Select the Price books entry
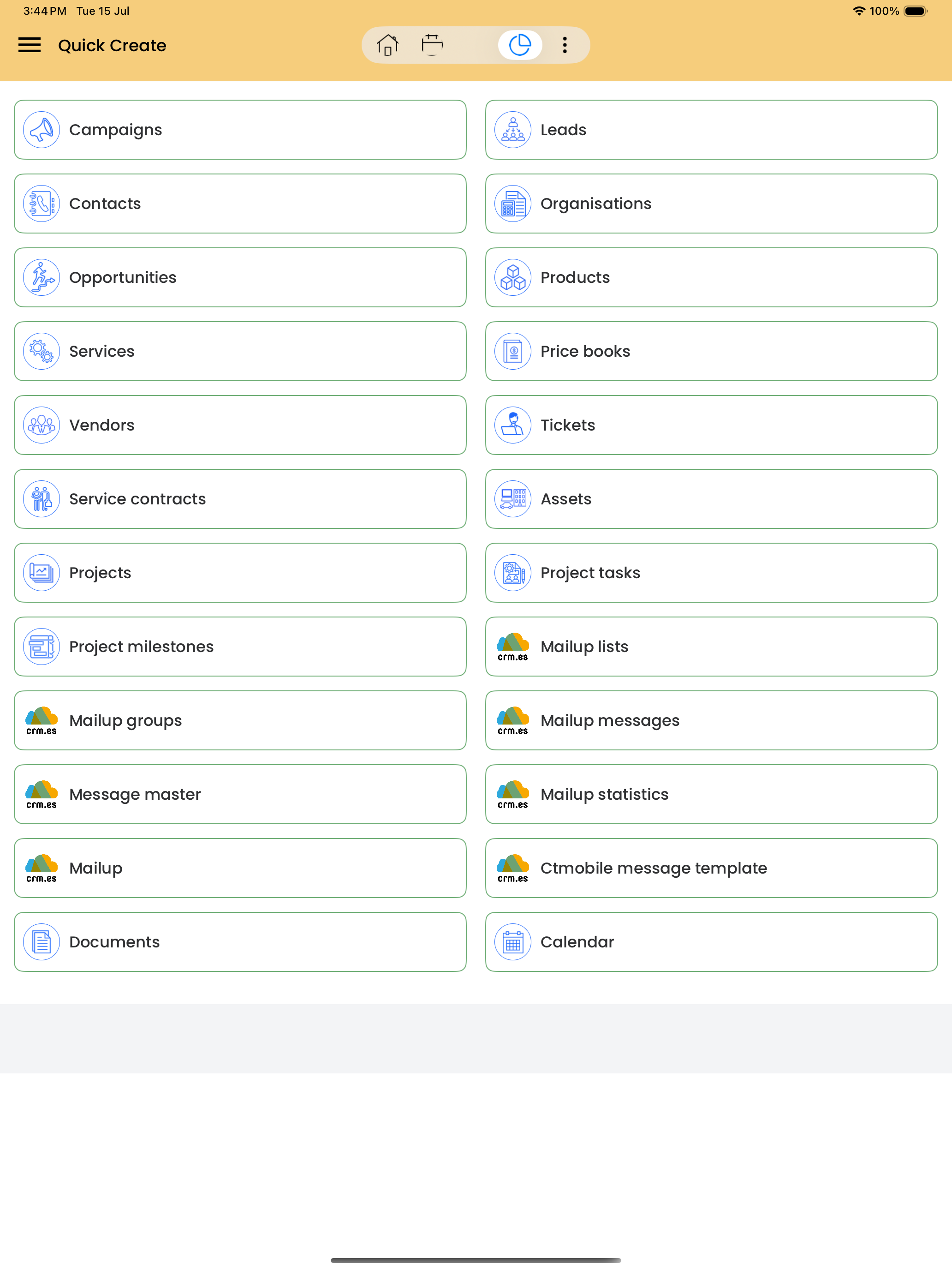 point(711,351)
